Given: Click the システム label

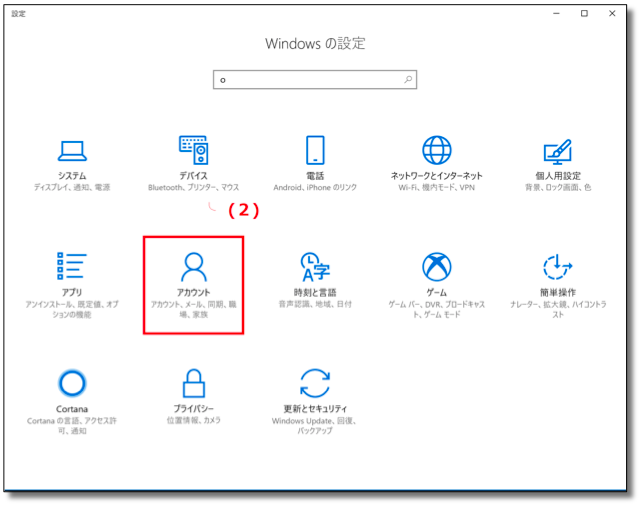Looking at the screenshot, I should pyautogui.click(x=72, y=176).
